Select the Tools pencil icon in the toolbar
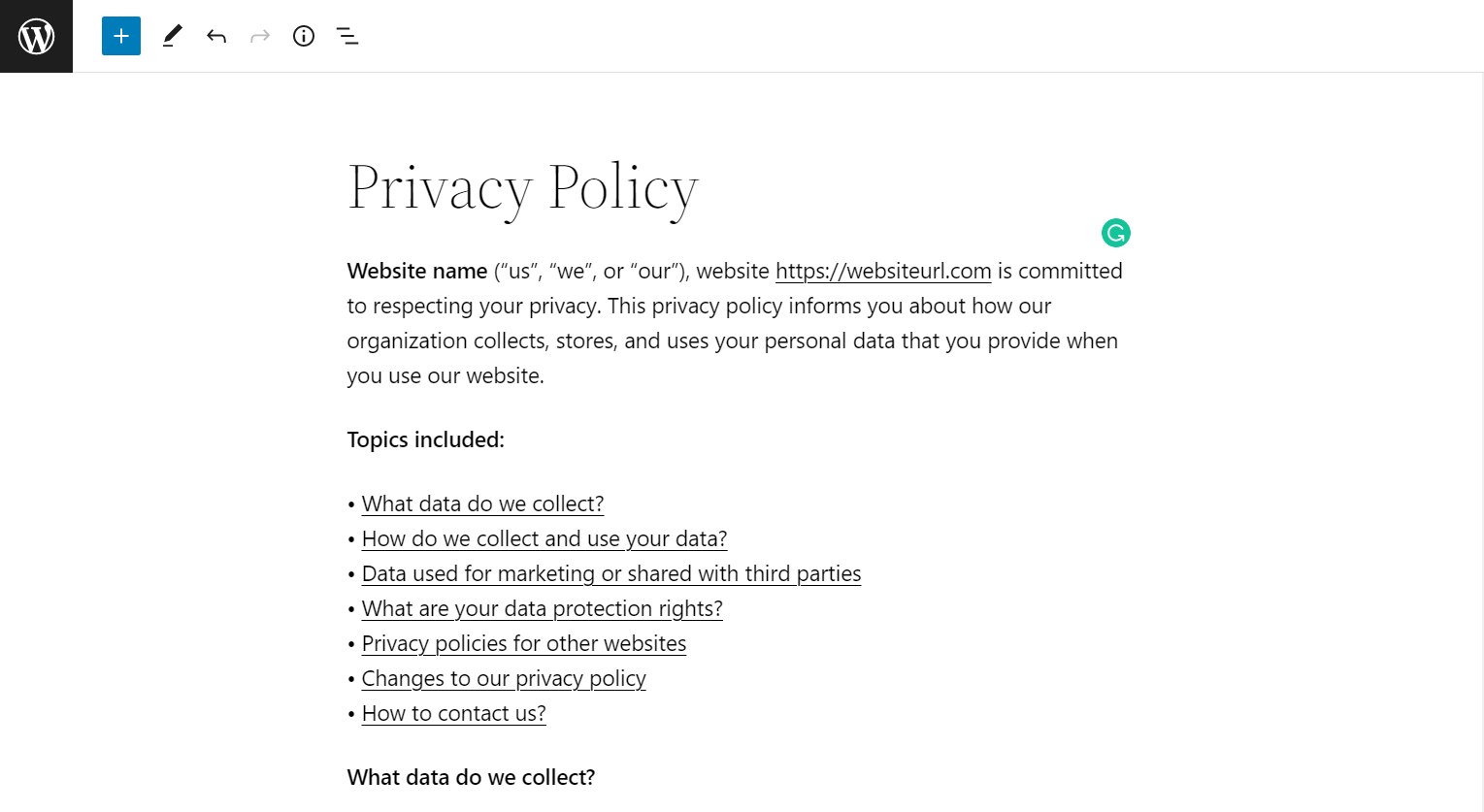Viewport: 1484px width, 812px height. [x=173, y=36]
